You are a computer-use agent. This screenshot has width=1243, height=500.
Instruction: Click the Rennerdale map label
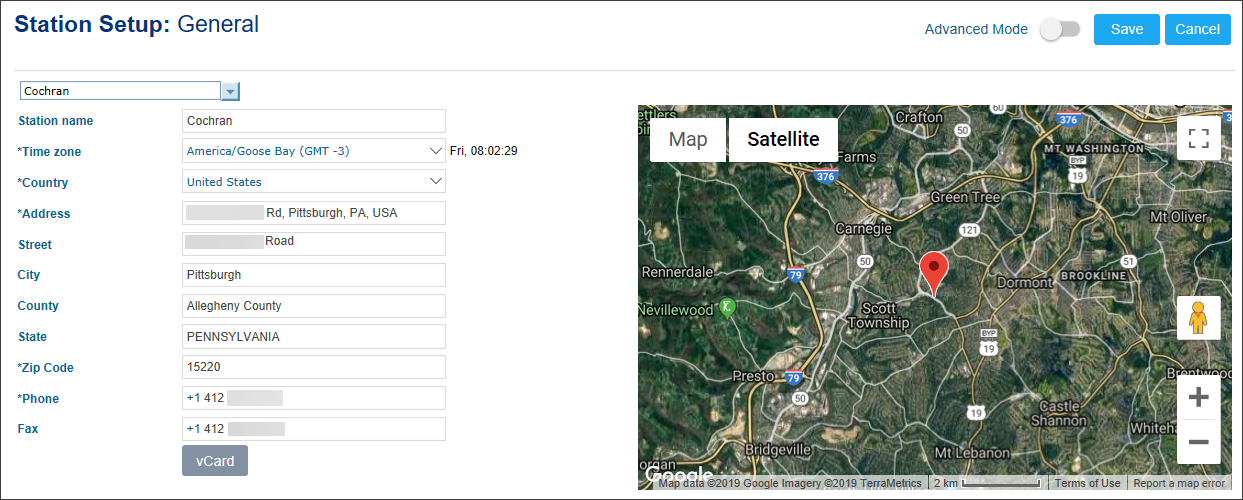tap(677, 271)
